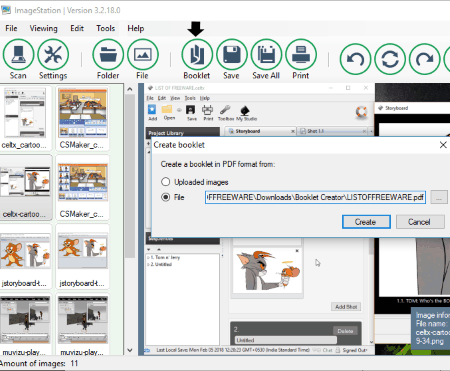Click the 'Amount of images: 11' status text

[x=39, y=363]
